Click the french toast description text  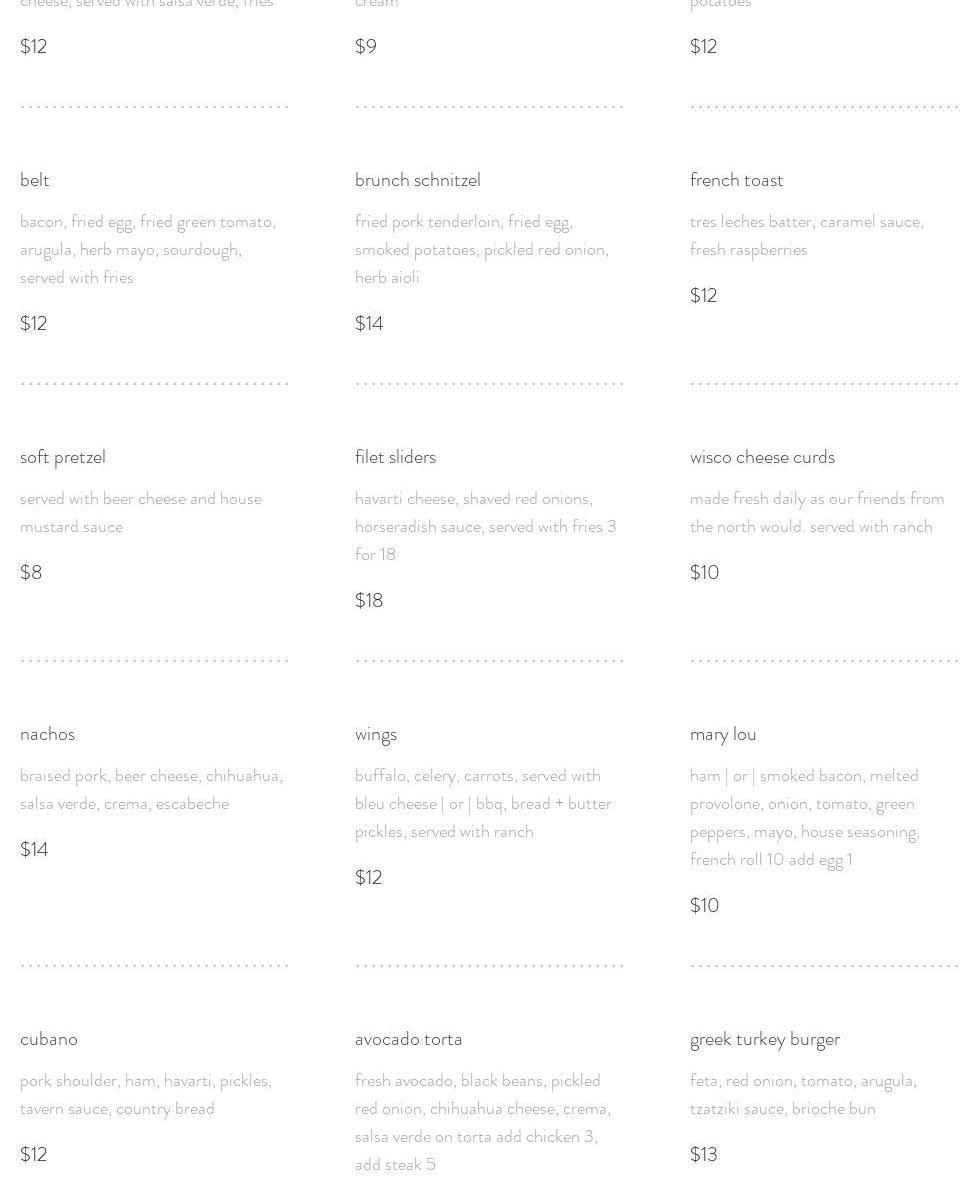[806, 235]
